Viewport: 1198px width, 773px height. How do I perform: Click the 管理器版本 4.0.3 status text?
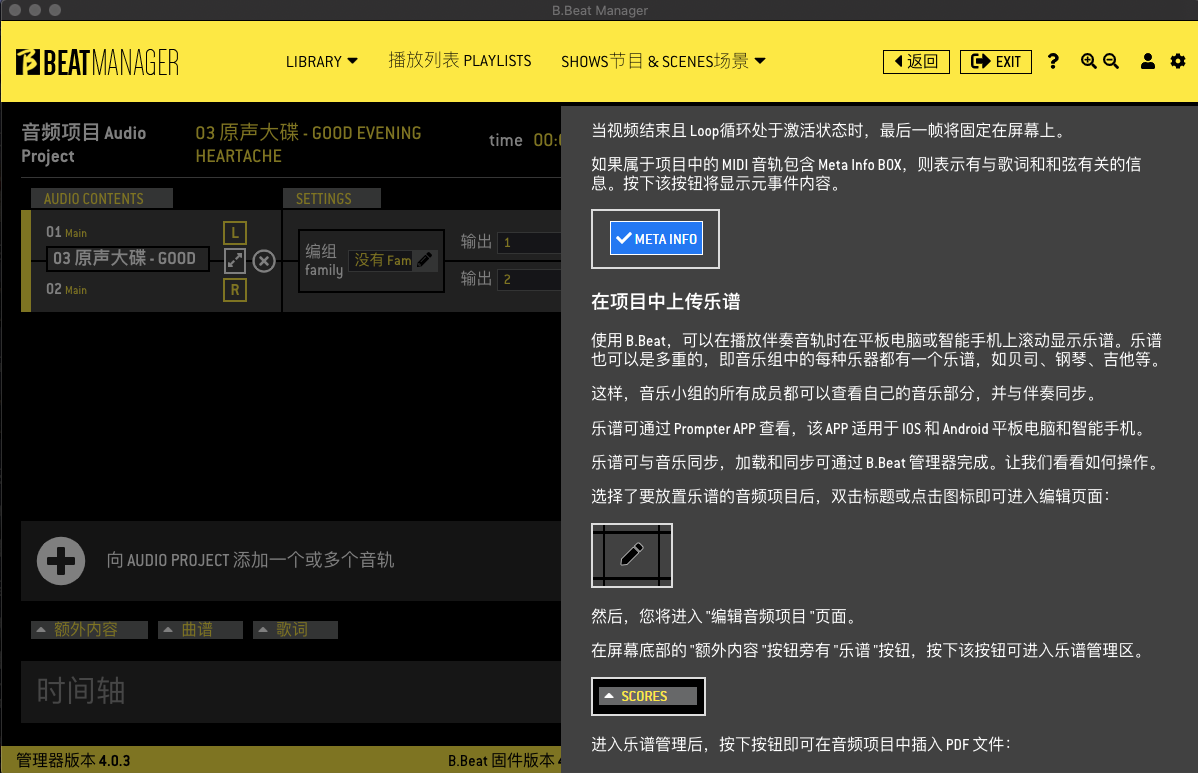coord(73,761)
